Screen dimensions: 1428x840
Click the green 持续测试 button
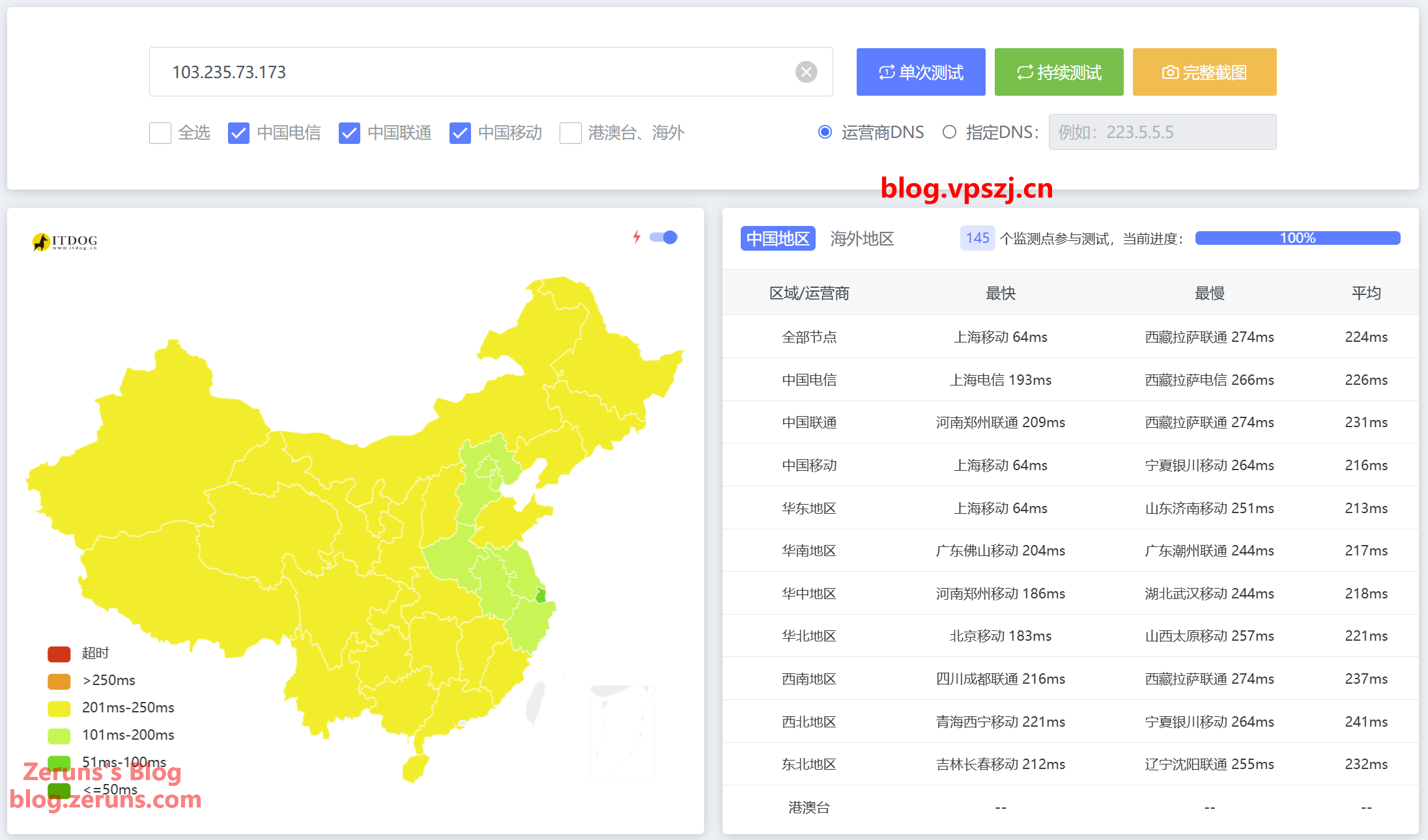click(1059, 72)
